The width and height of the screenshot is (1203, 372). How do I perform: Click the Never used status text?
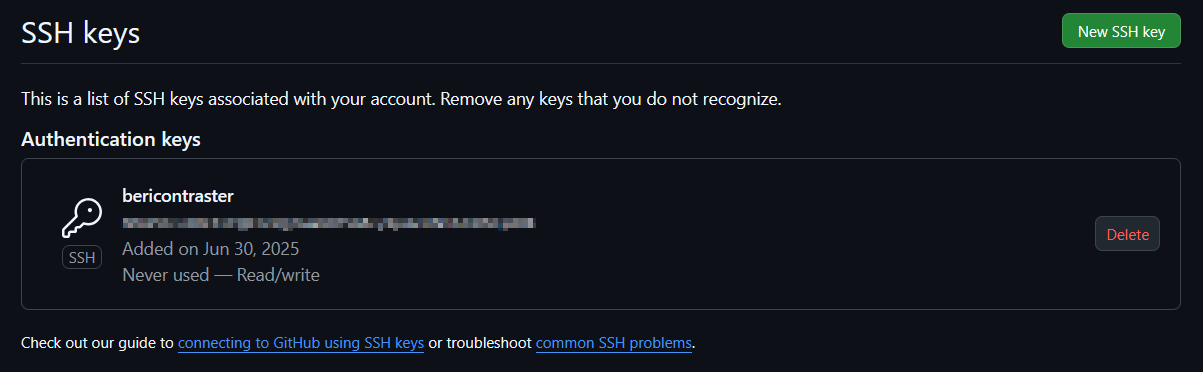pos(166,274)
